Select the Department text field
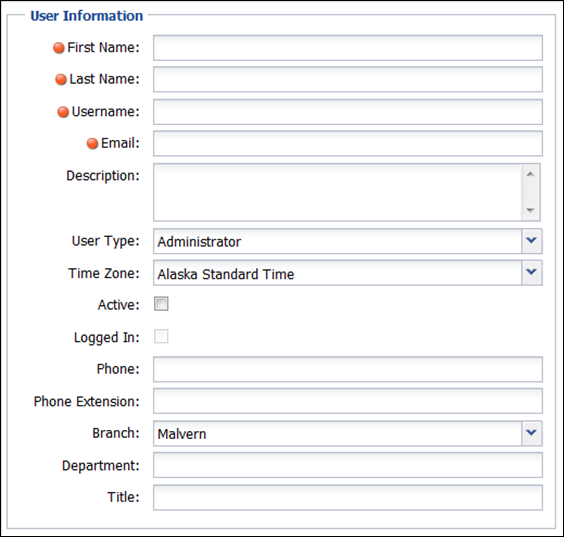This screenshot has height=537, width=564. (x=348, y=465)
